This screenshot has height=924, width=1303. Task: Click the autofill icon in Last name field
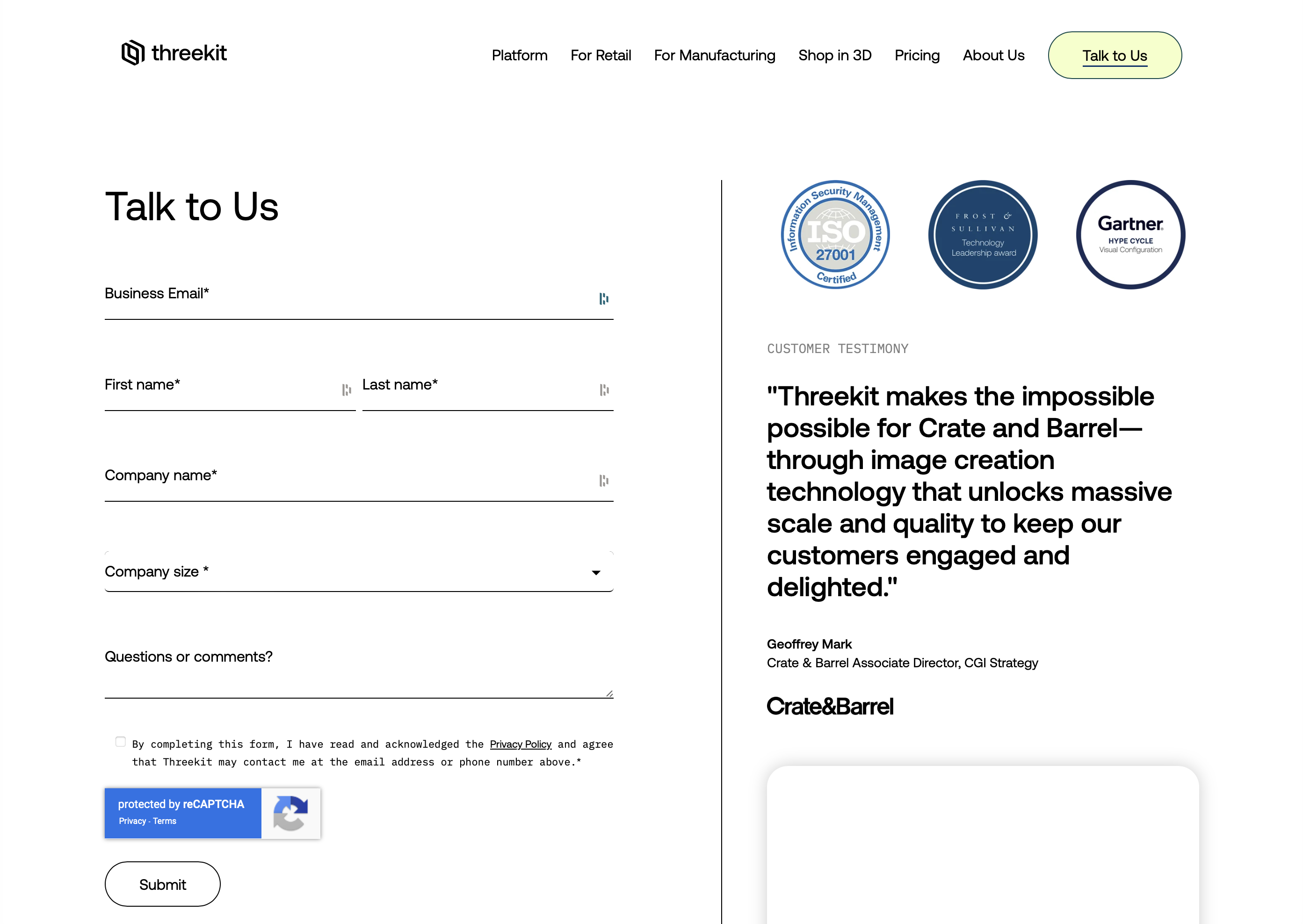pos(604,390)
